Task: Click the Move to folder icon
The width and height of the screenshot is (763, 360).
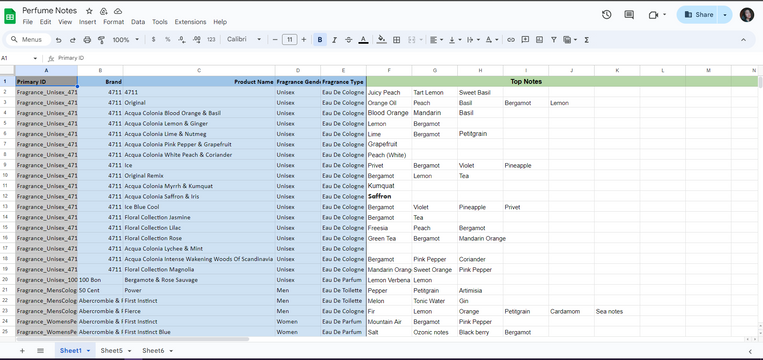Action: [103, 11]
